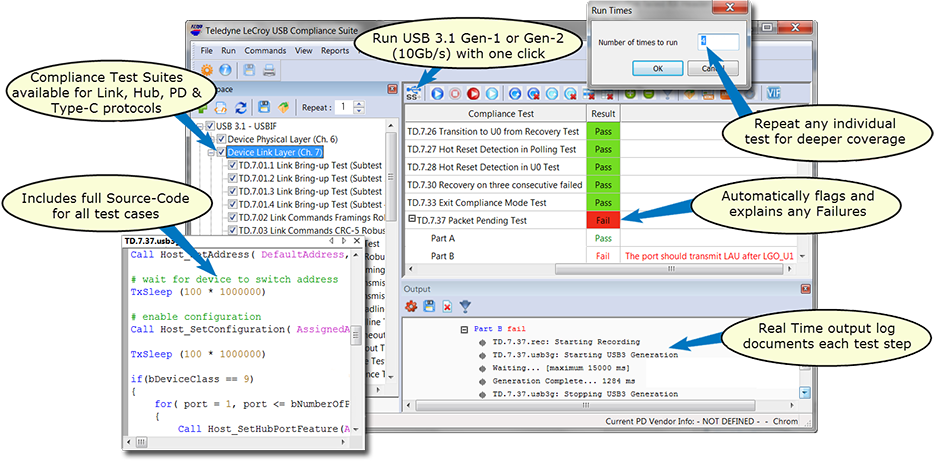The height and width of the screenshot is (471, 940).
Task: Click the test tree vertical scrollbar
Action: pyautogui.click(x=390, y=177)
